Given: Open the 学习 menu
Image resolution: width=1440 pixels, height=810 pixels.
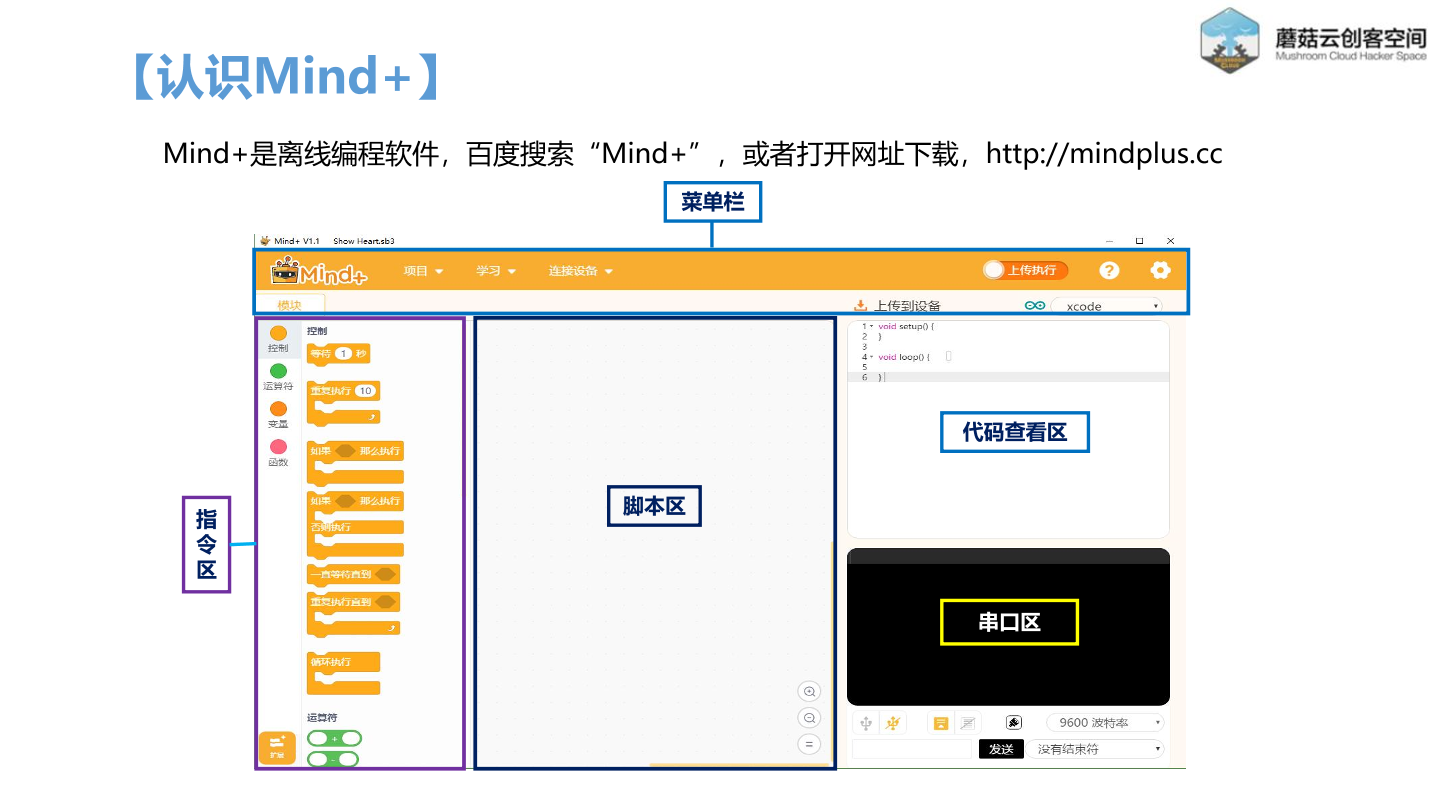Looking at the screenshot, I should [495, 271].
